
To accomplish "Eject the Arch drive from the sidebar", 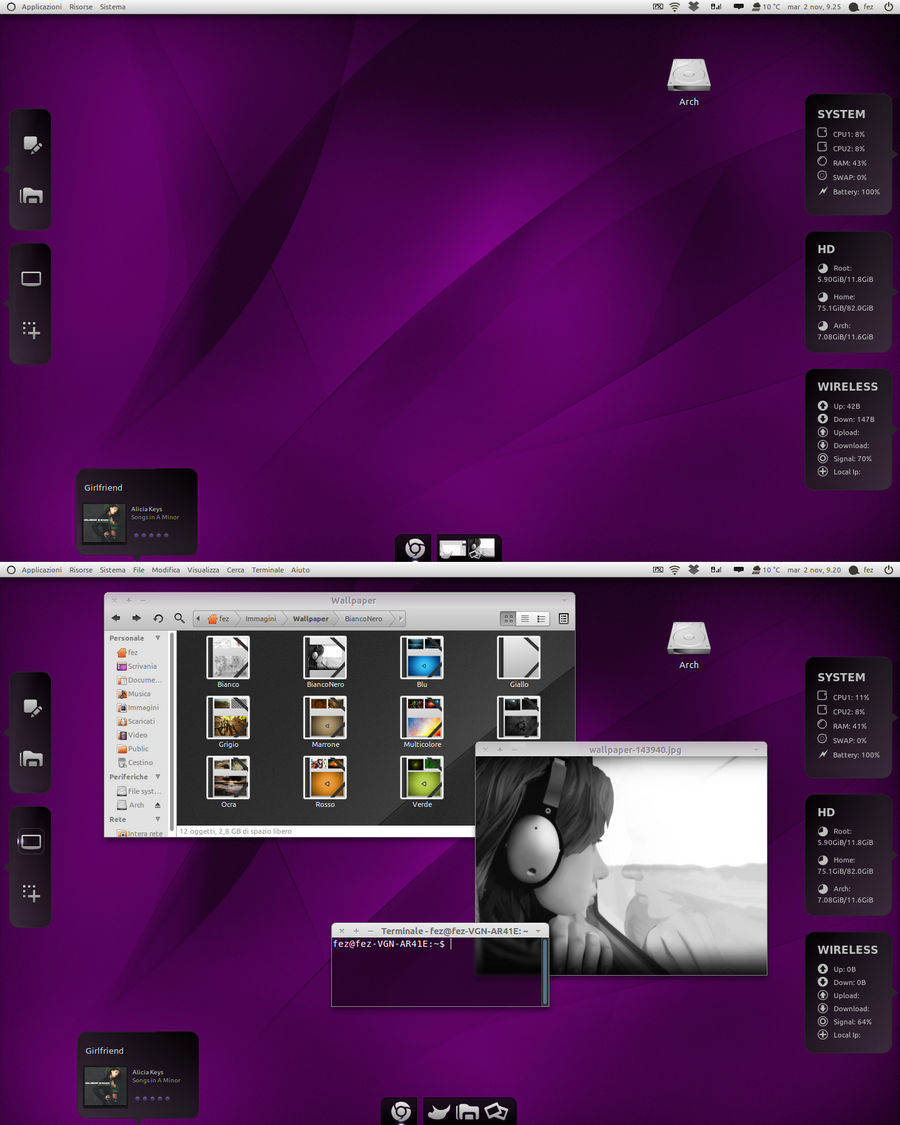I will [x=157, y=805].
